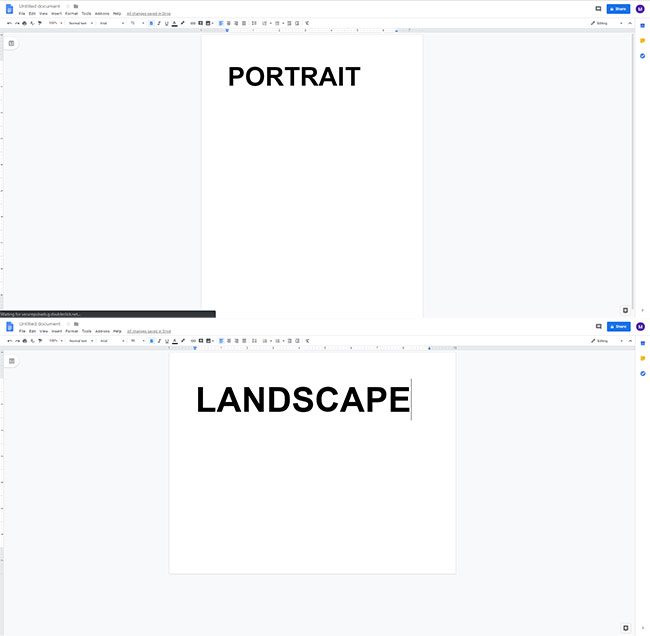This screenshot has width=650, height=636.
Task: Open Arial font dropdown in LANDSCAPE window
Action: click(x=112, y=341)
